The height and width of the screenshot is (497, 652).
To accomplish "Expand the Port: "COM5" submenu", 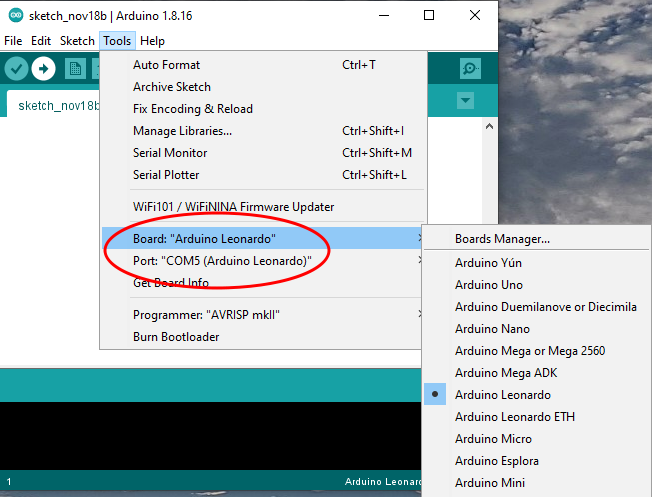I will click(263, 261).
